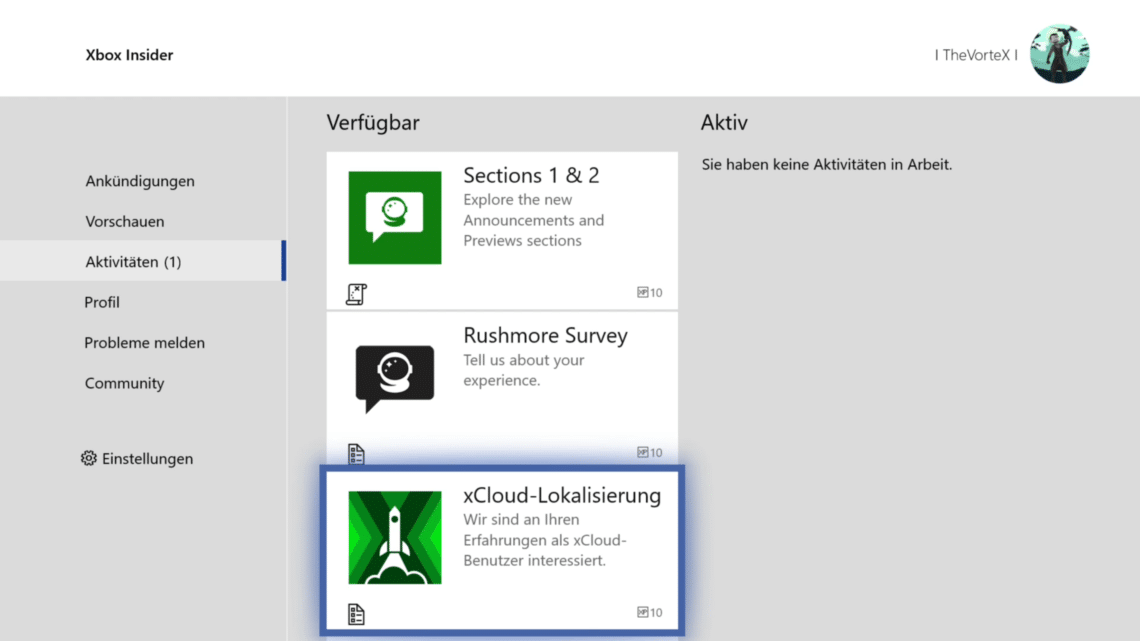This screenshot has height=641, width=1140.
Task: Choose Probleme melden in sidebar
Action: coord(144,342)
